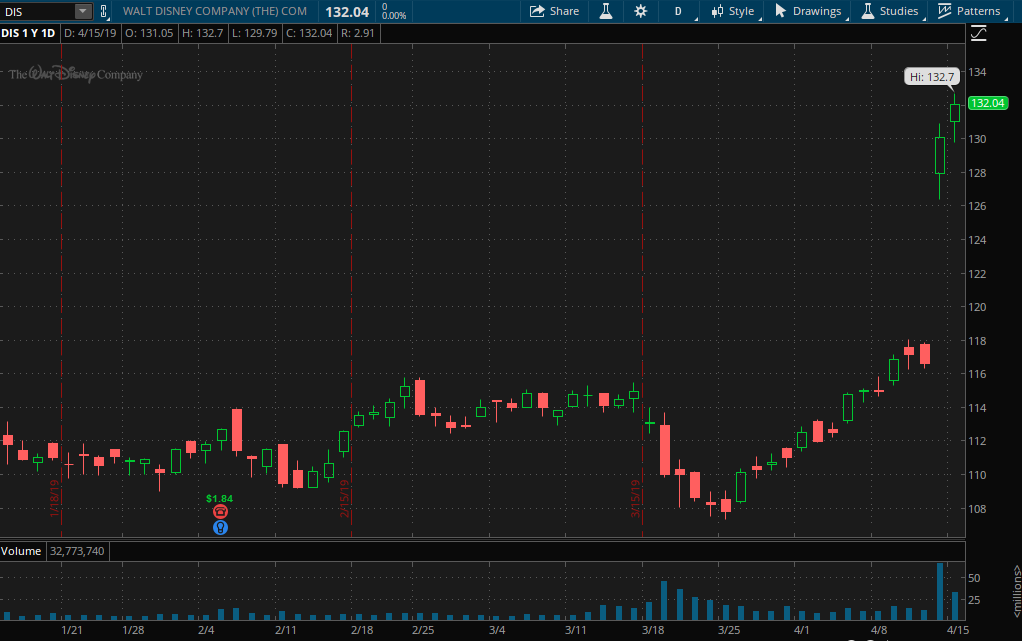Click the tallest volume bar near 4/15
This screenshot has width=1022, height=641.
940,591
